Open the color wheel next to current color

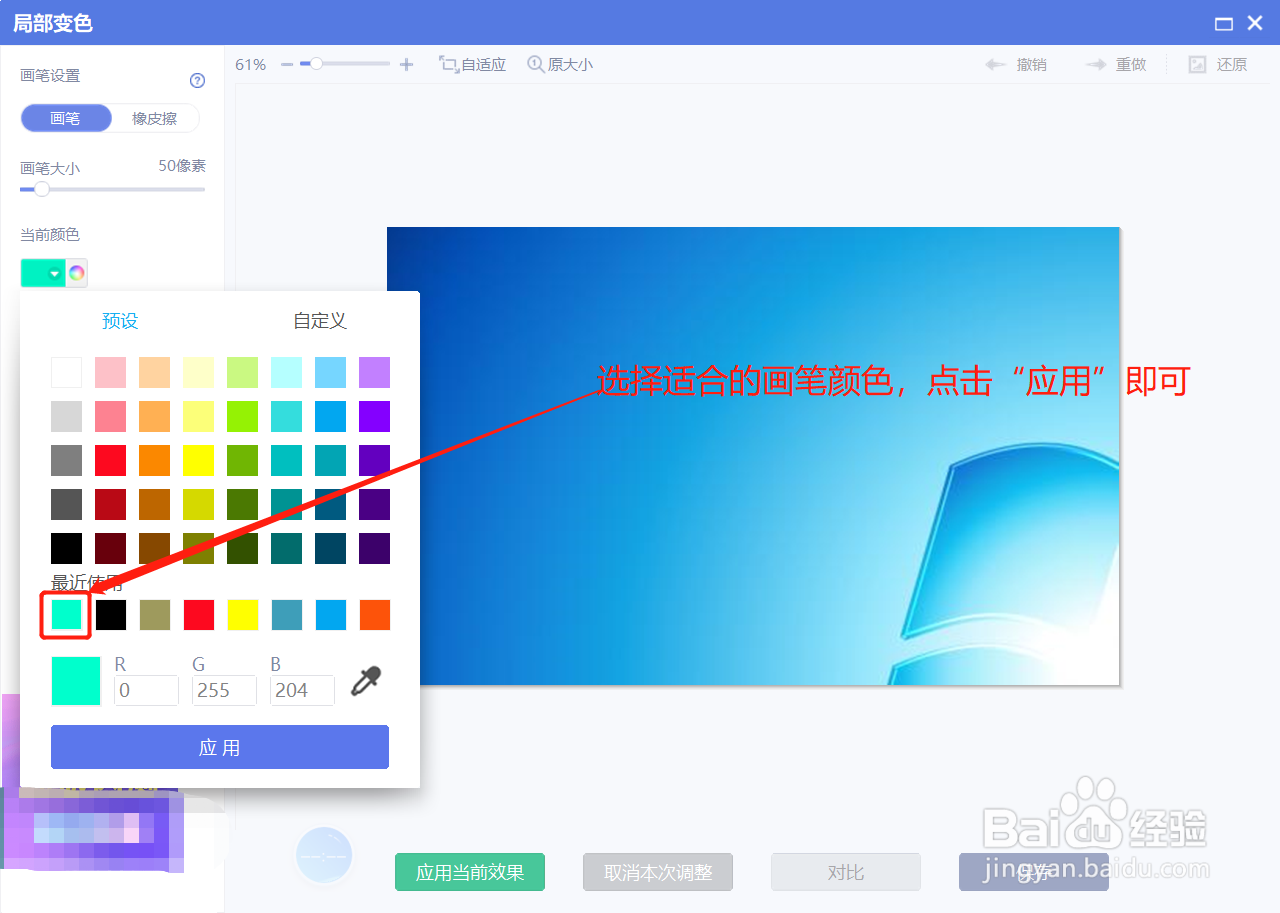77,273
